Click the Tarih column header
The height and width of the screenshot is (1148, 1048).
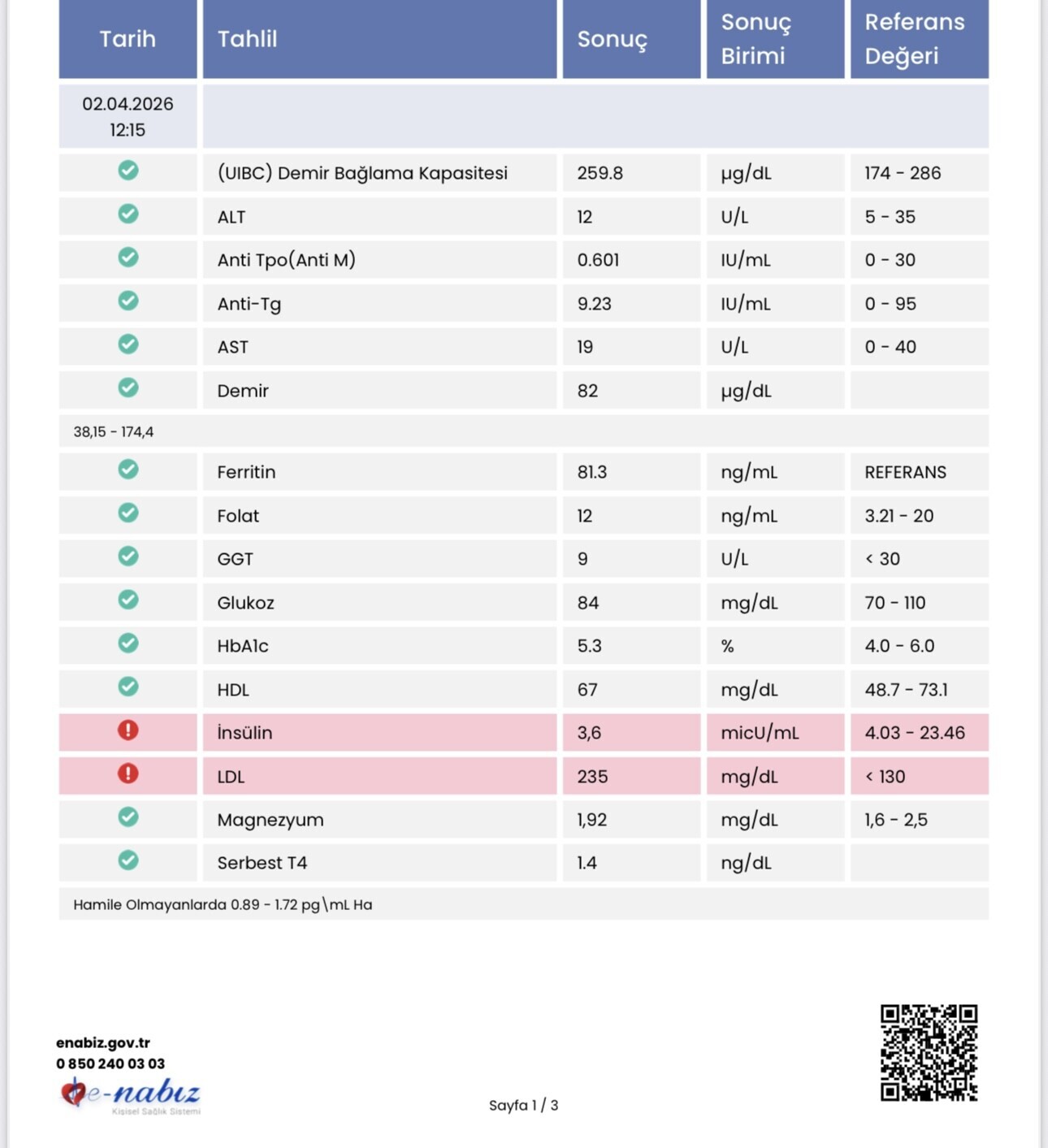click(x=128, y=39)
